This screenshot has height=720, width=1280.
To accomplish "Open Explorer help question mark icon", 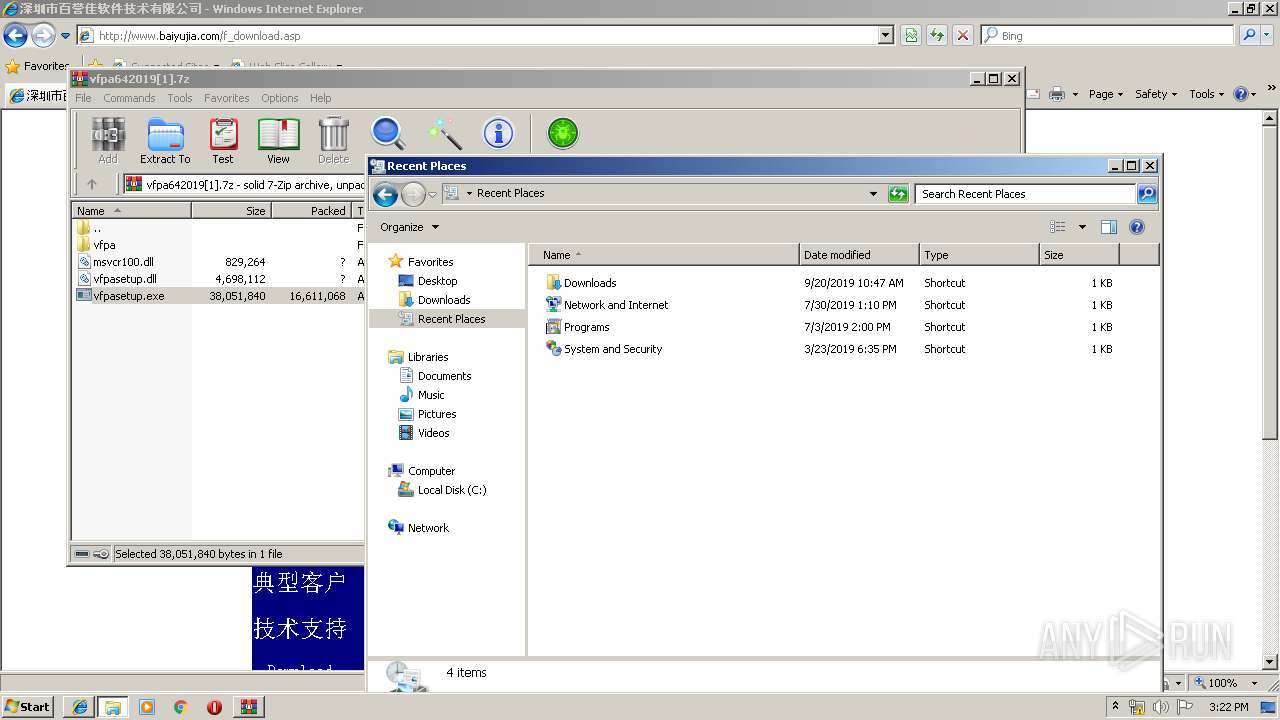I will coord(1137,227).
